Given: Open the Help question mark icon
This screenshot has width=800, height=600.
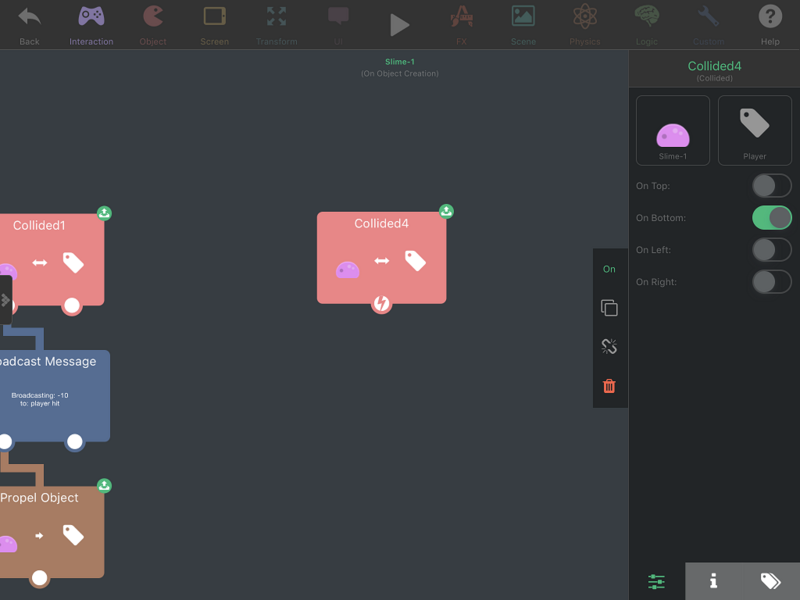Looking at the screenshot, I should tap(770, 25).
